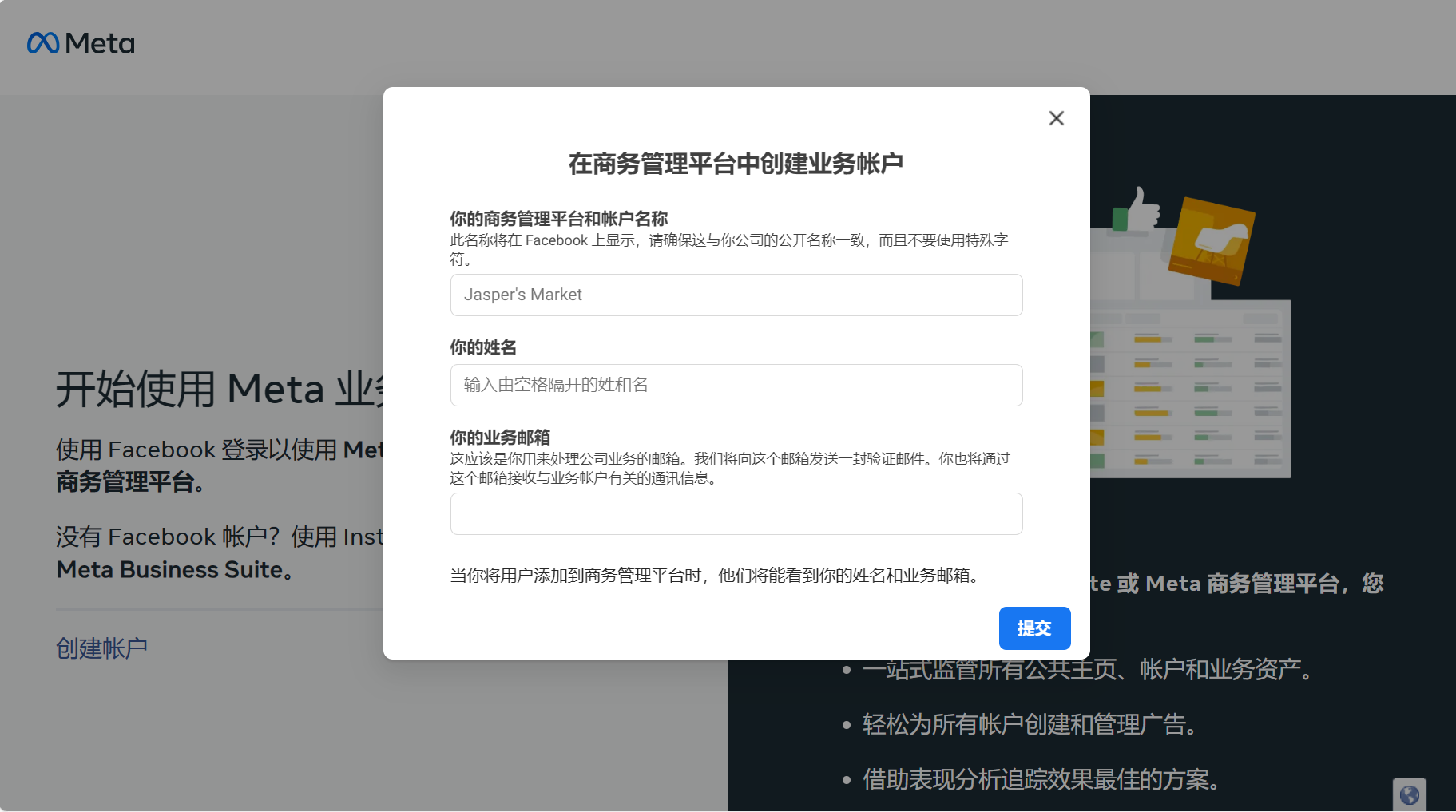Click the bullet 轻松为所有帐户创建和管理广告
Screen dimensions: 1456x812
1029,725
